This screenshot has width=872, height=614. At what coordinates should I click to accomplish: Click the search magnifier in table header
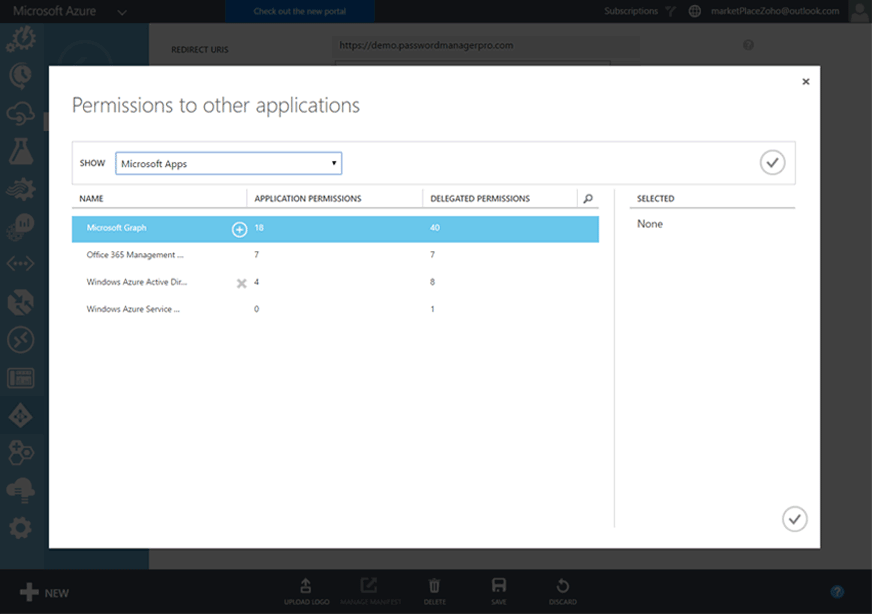(x=588, y=199)
